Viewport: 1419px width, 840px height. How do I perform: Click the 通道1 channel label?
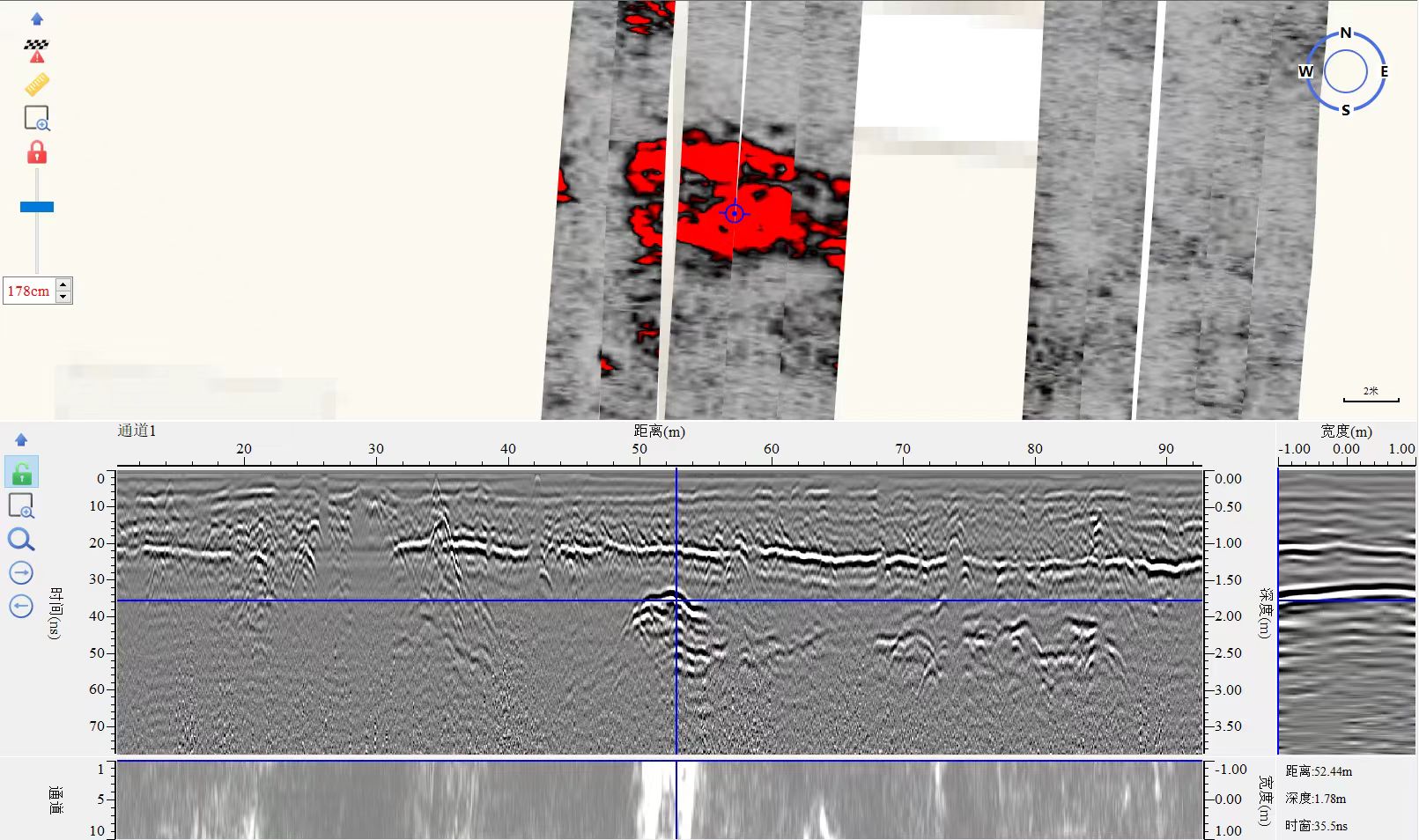tap(137, 431)
